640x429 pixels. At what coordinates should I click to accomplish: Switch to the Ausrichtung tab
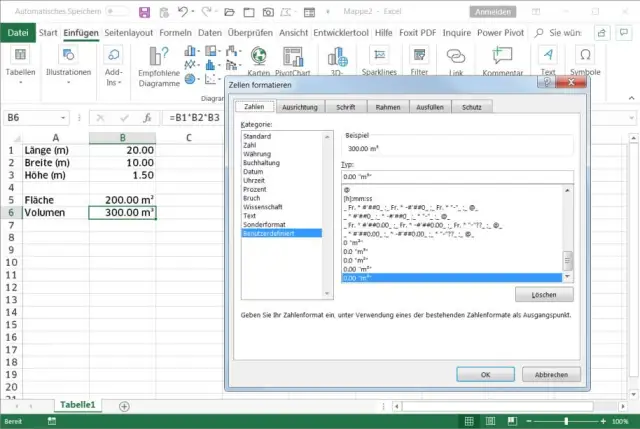tap(301, 106)
